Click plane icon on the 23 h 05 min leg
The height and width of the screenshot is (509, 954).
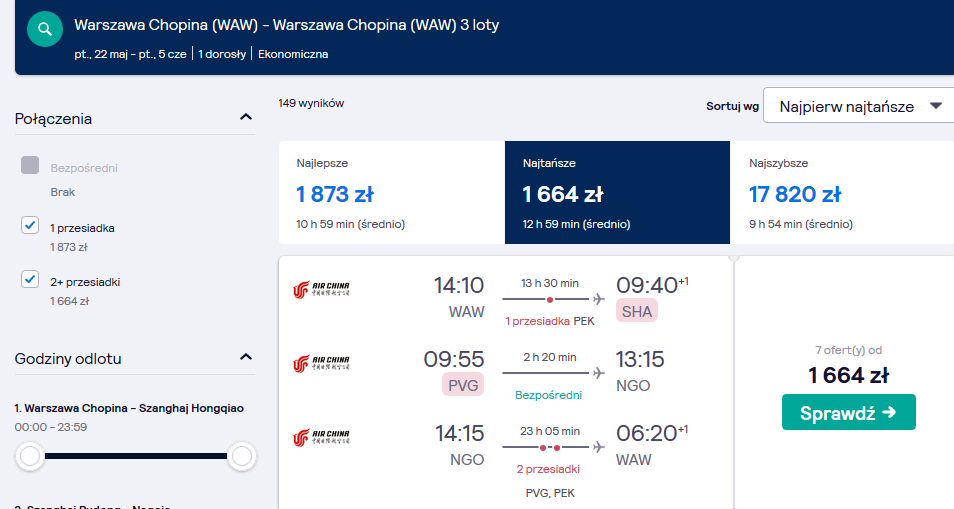point(599,448)
